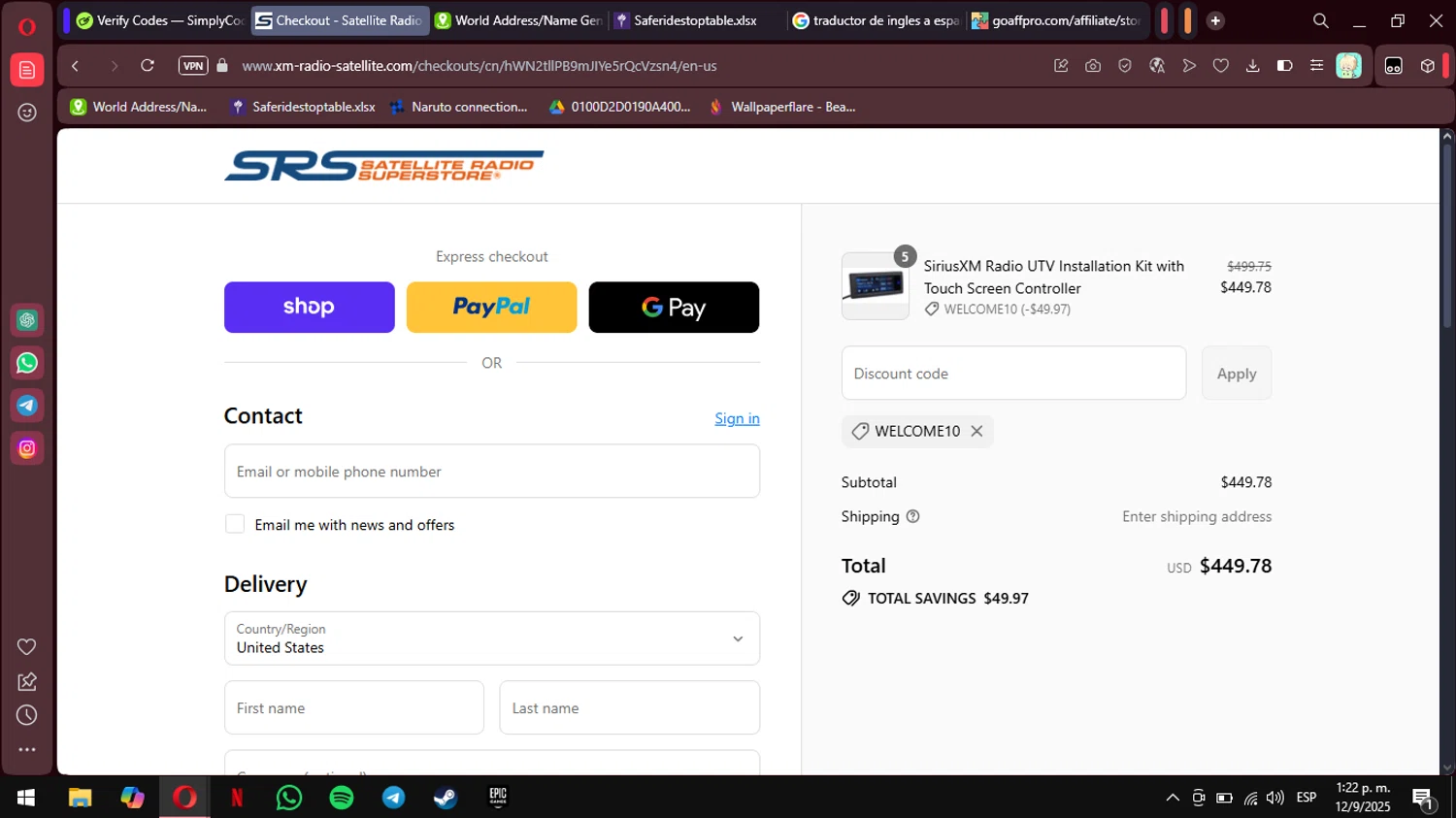Click the Apply discount button

tap(1237, 373)
